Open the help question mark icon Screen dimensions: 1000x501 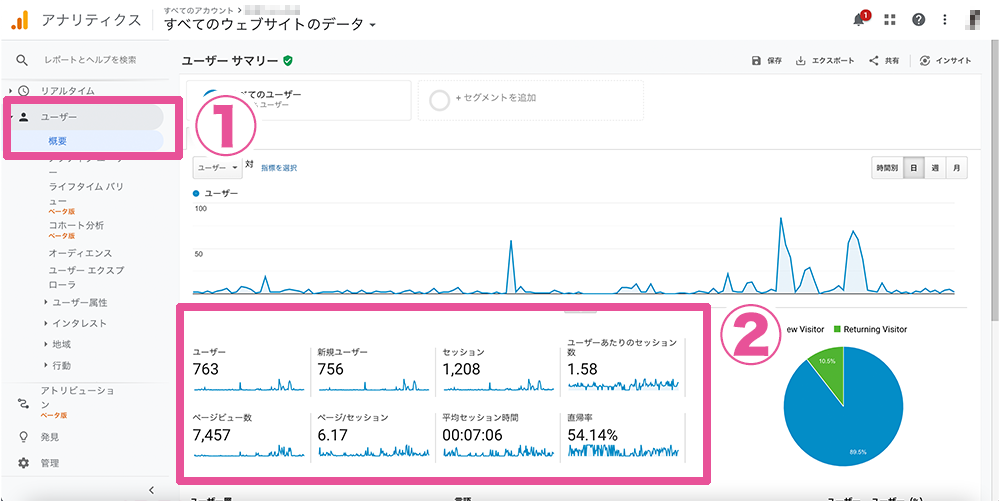point(918,20)
